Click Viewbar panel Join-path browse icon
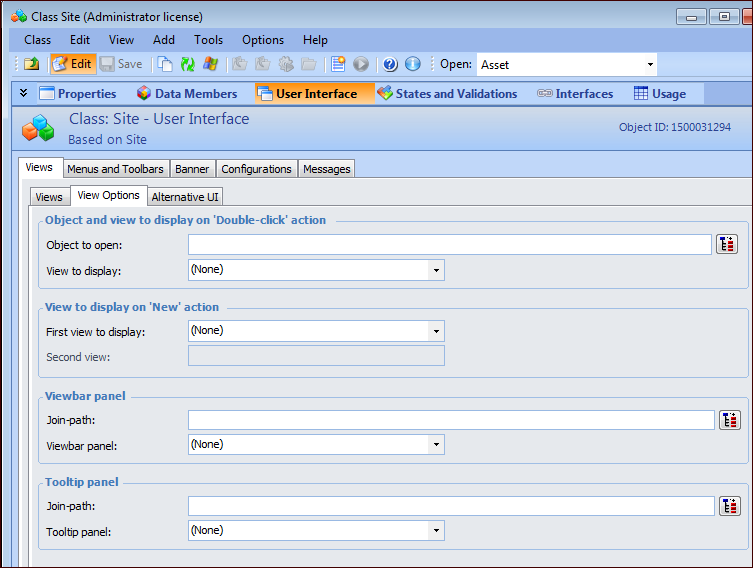Image resolution: width=753 pixels, height=568 pixels. point(730,420)
